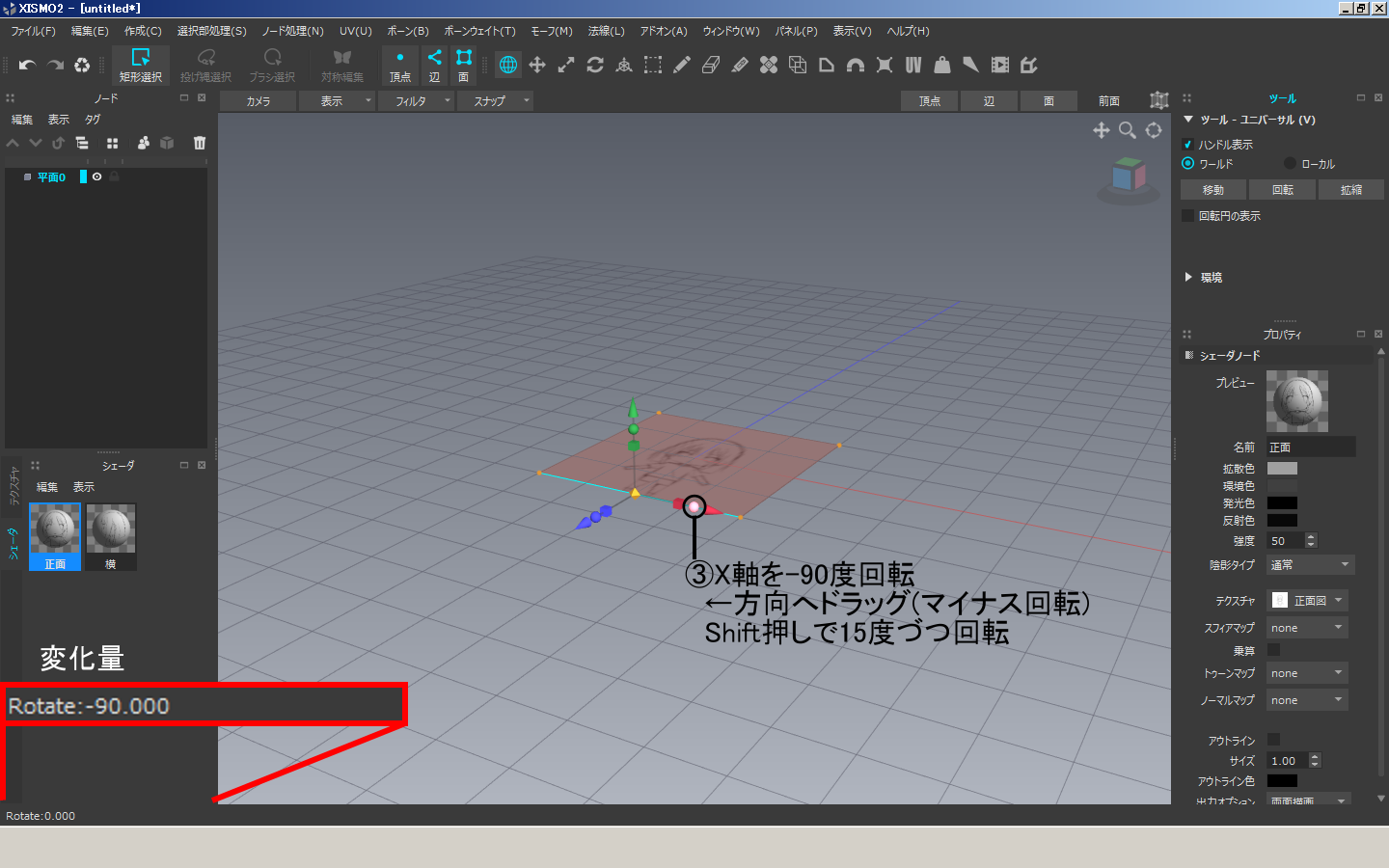Screen dimensions: 1389x868
Task: Select the 矩形選択 rectangle selection tool
Action: (x=141, y=66)
